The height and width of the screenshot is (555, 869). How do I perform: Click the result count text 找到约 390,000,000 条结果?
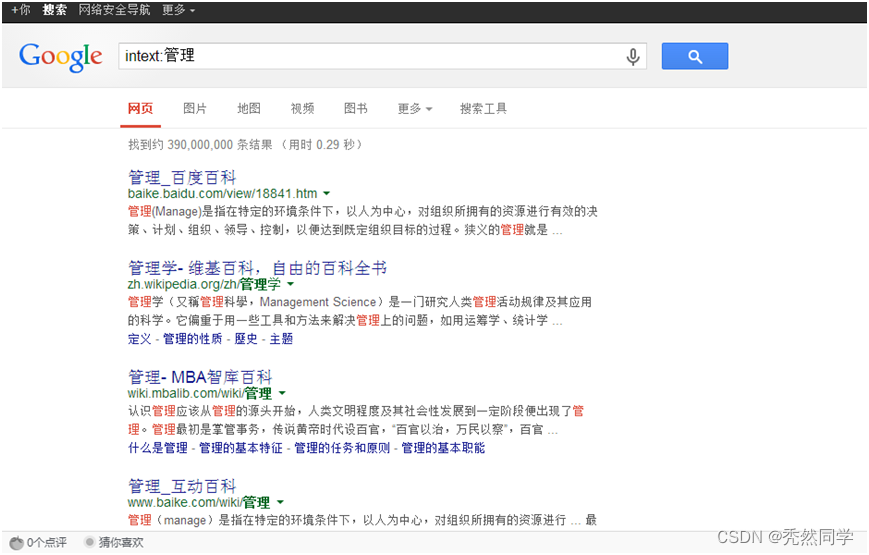coord(200,145)
